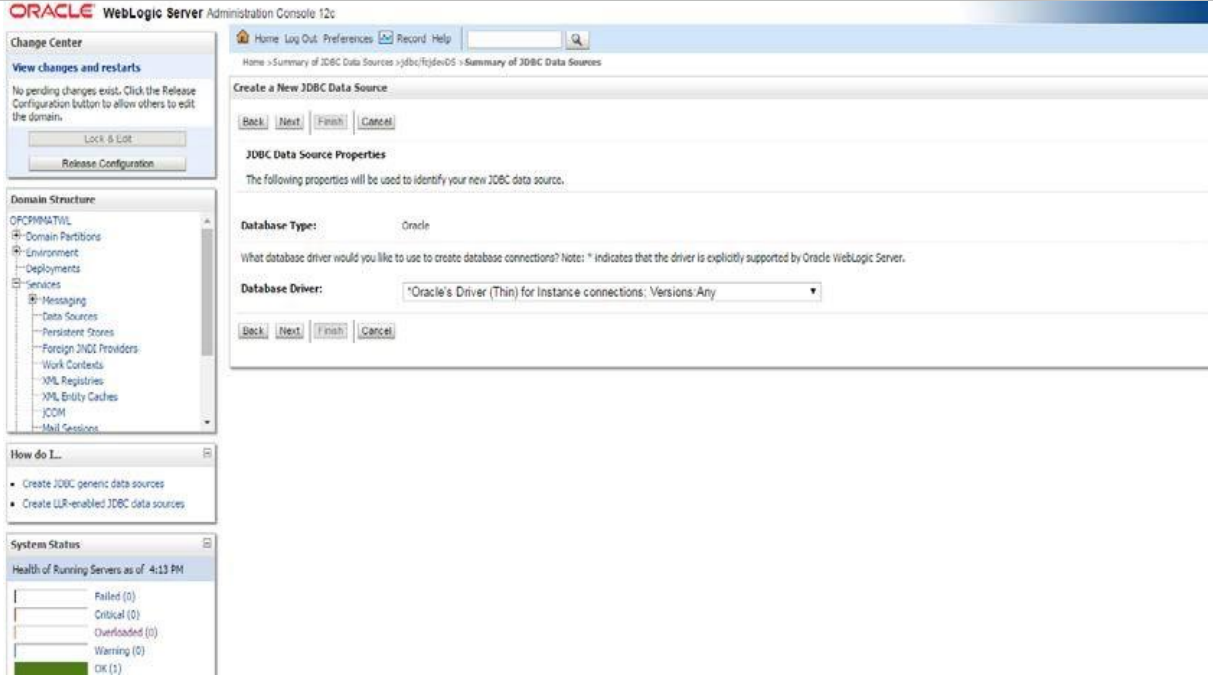This screenshot has height=697, width=1213.
Task: Collapse the Services tree node
Action: tap(16, 285)
